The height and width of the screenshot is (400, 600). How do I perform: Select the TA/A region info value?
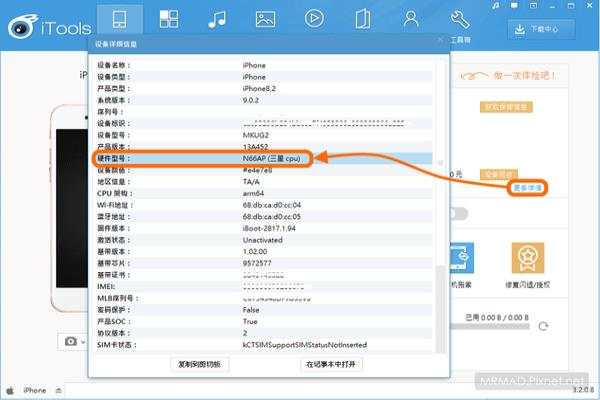pos(251,182)
